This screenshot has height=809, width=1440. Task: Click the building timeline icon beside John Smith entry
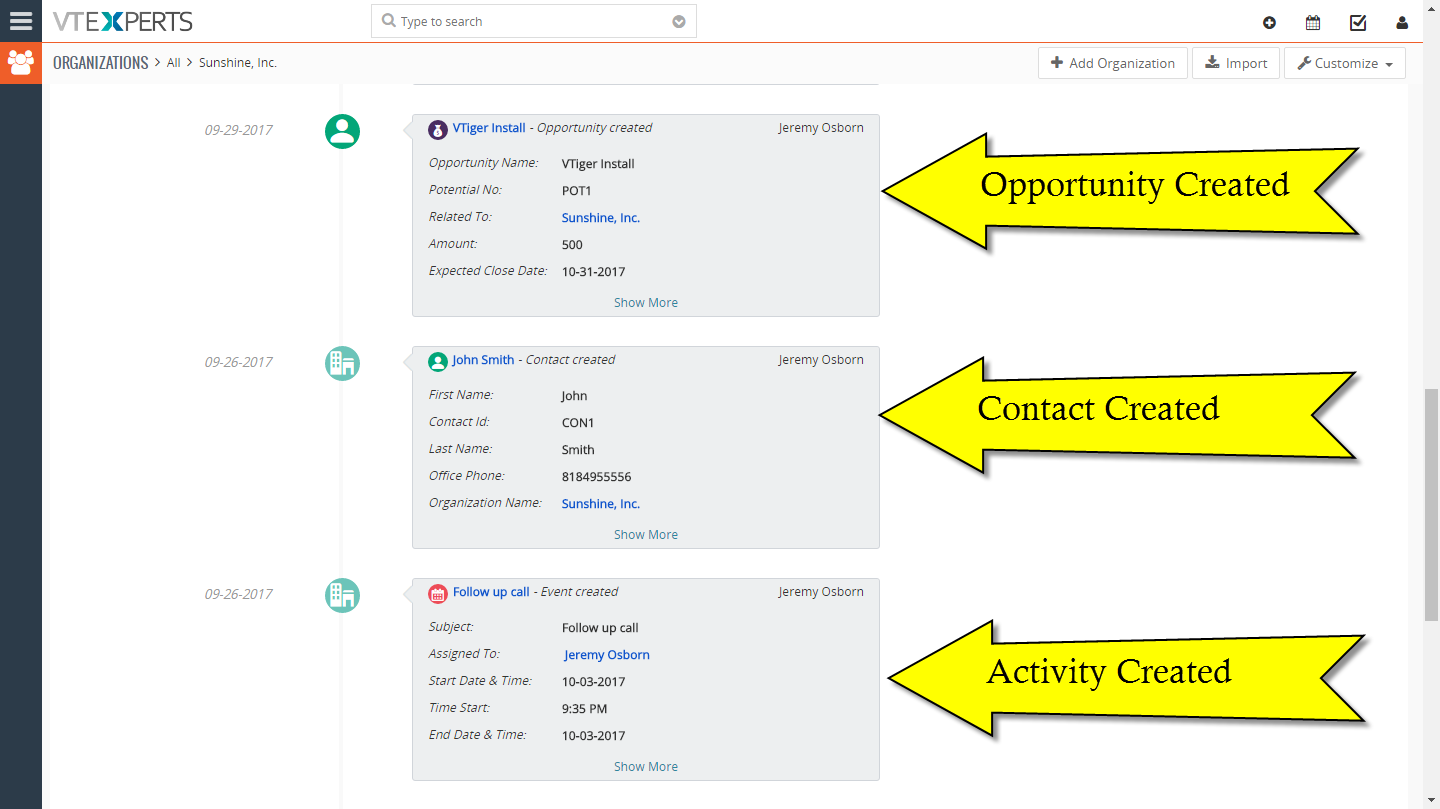pos(342,363)
